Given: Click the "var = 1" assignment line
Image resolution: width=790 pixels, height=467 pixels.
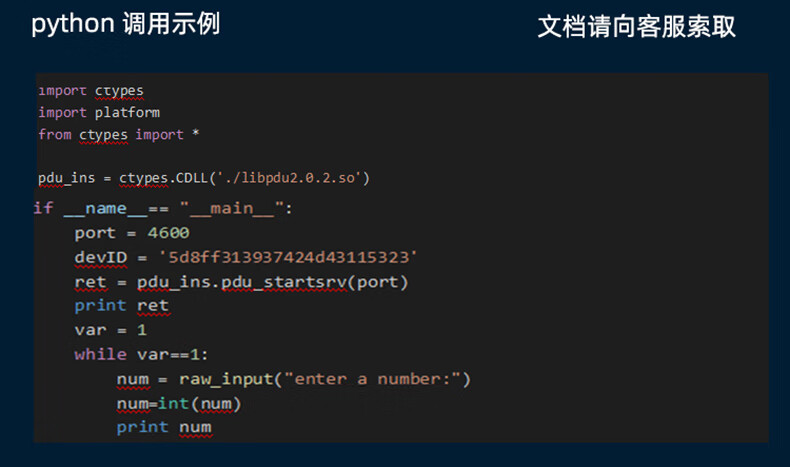Looking at the screenshot, I should point(111,330).
